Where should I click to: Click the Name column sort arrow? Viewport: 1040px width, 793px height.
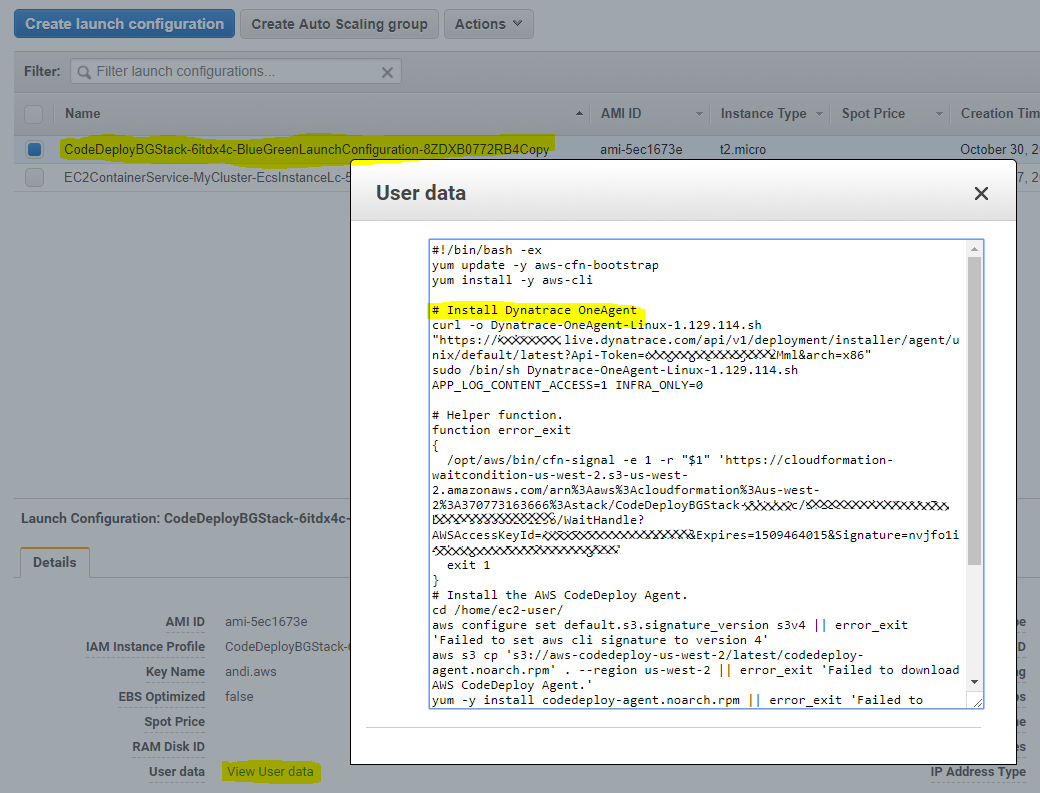click(579, 114)
